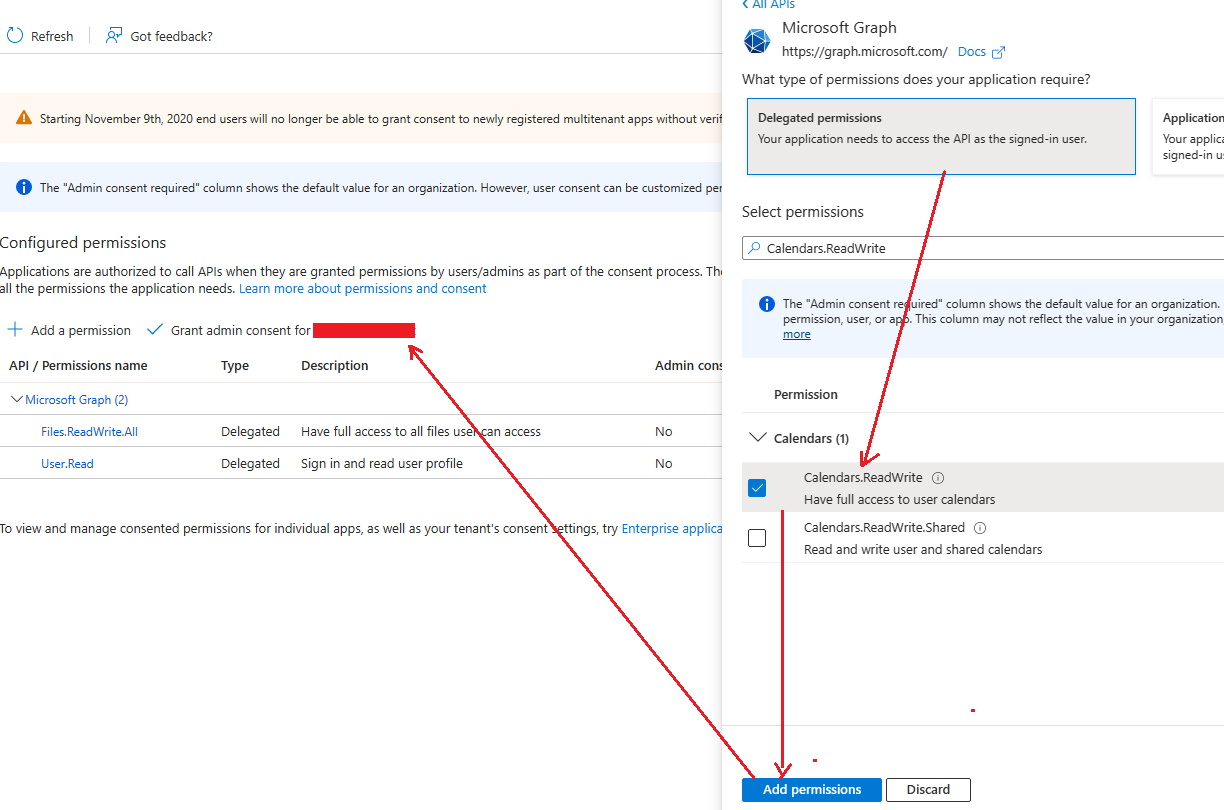
Task: Click the Type column header
Action: click(235, 366)
